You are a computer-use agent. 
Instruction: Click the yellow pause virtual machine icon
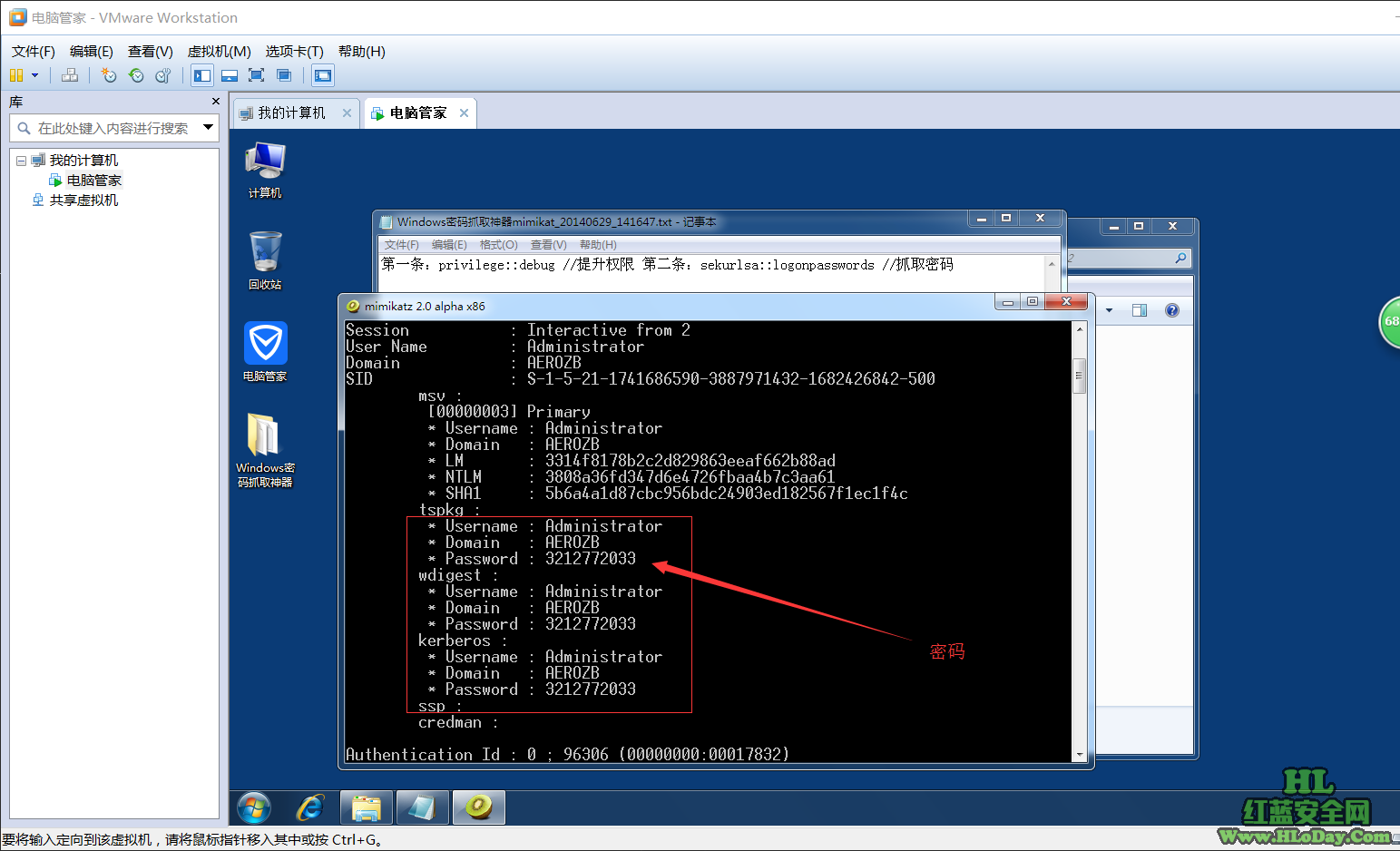click(x=16, y=75)
